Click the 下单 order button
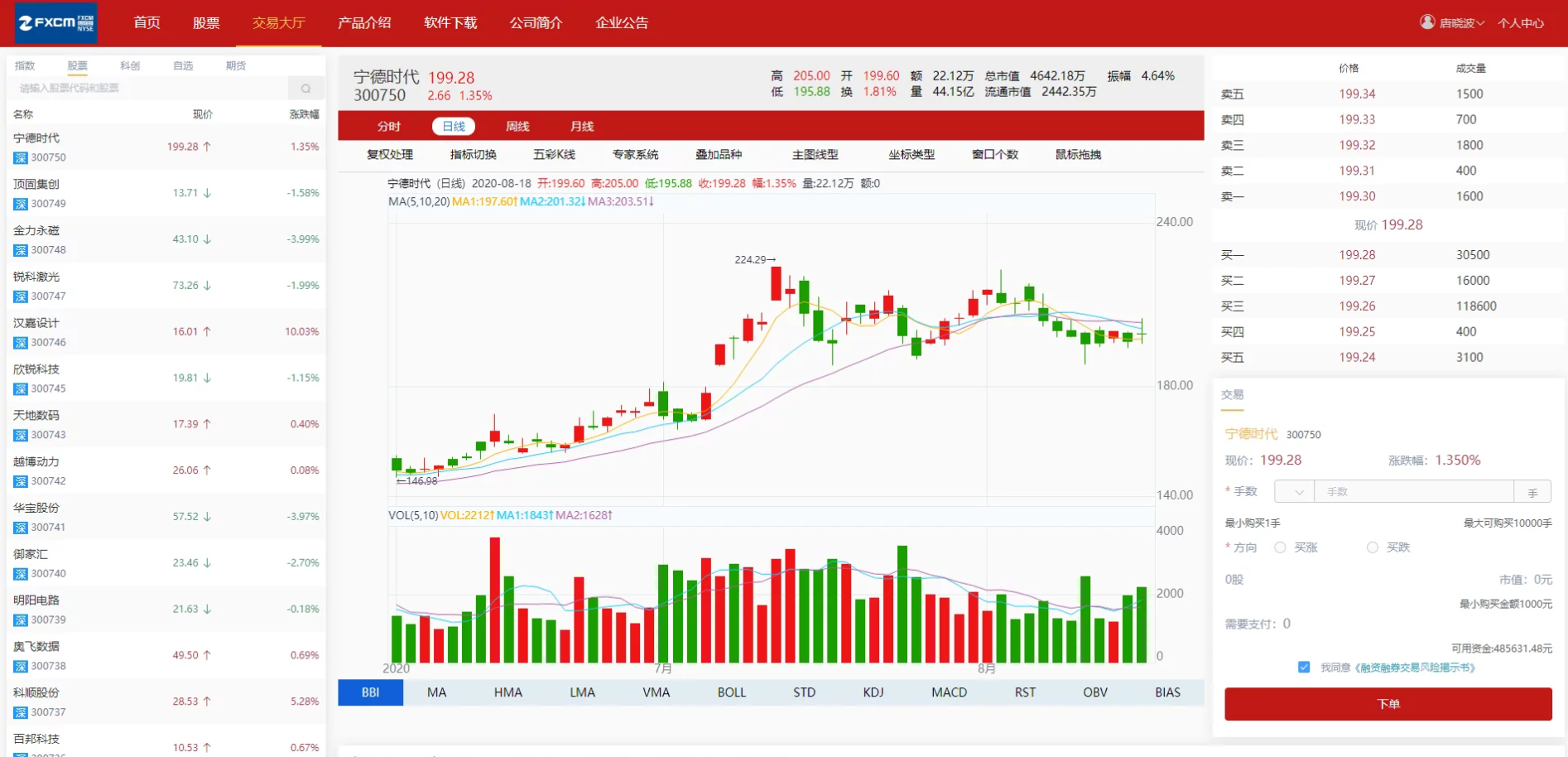Viewport: 1568px width, 757px height. (1388, 704)
